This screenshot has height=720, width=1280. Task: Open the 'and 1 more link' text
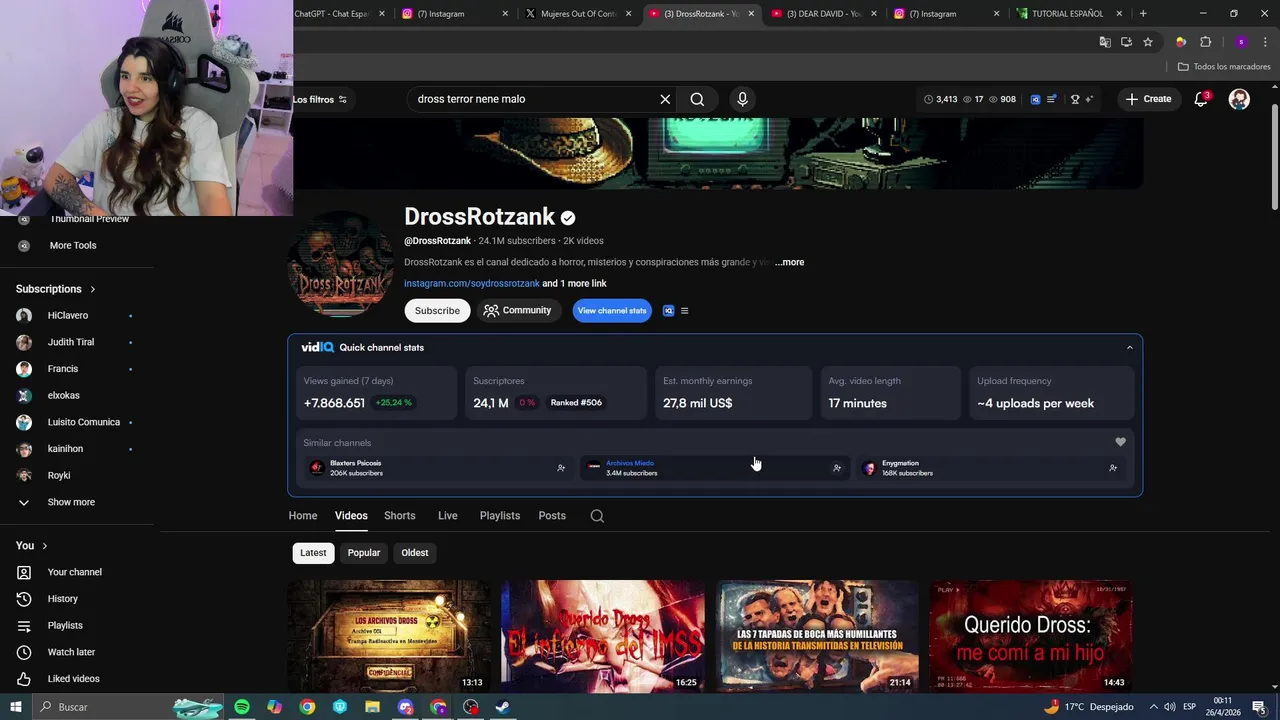574,283
